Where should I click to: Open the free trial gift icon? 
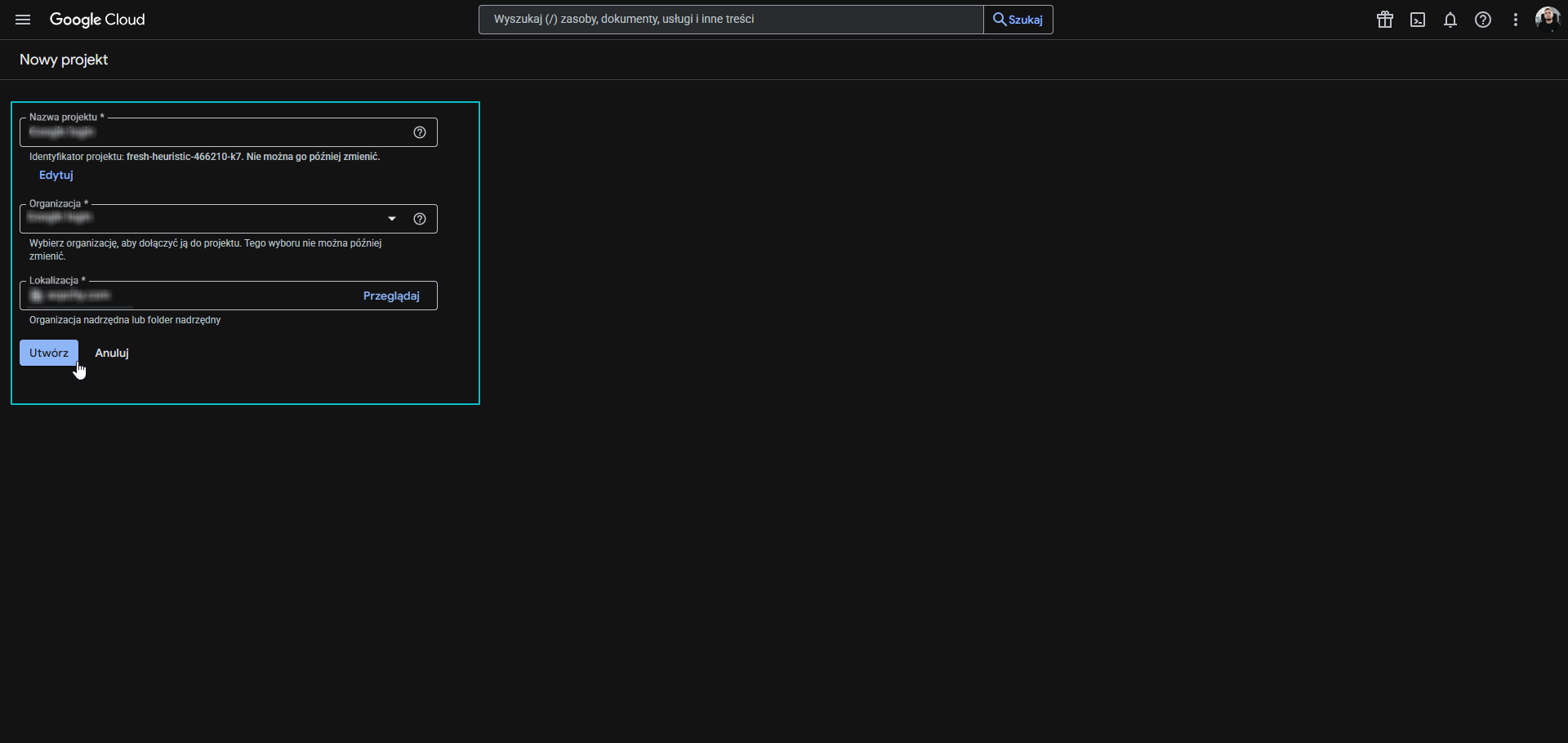(x=1385, y=19)
